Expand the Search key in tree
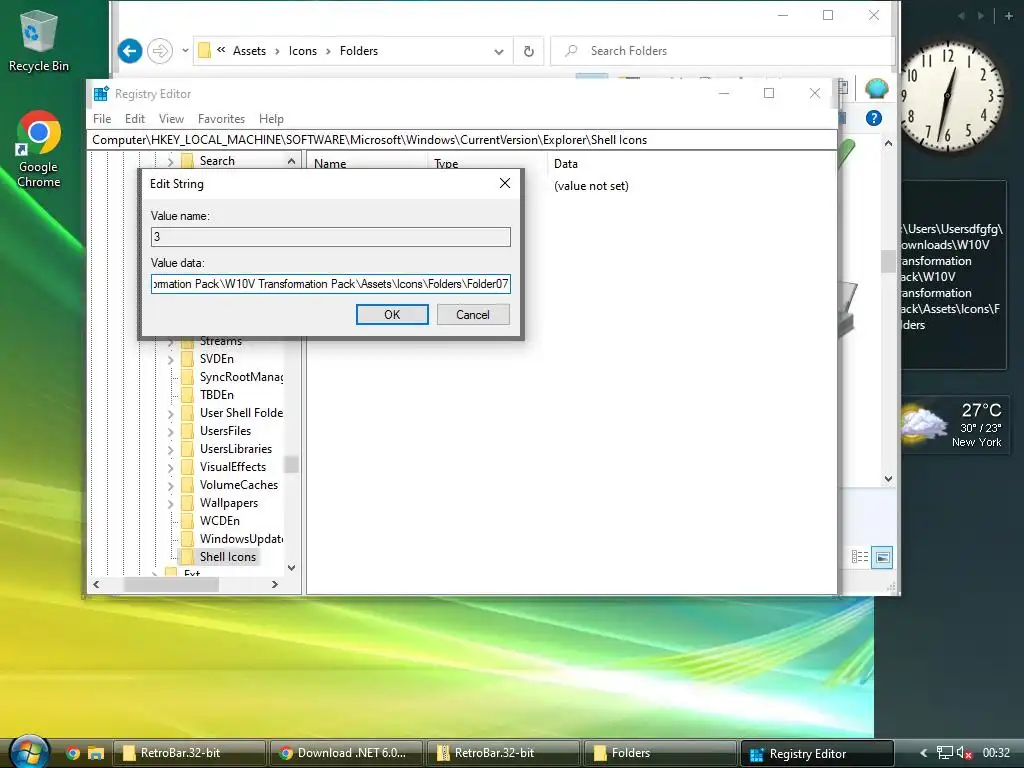The height and width of the screenshot is (768, 1024). tap(170, 161)
